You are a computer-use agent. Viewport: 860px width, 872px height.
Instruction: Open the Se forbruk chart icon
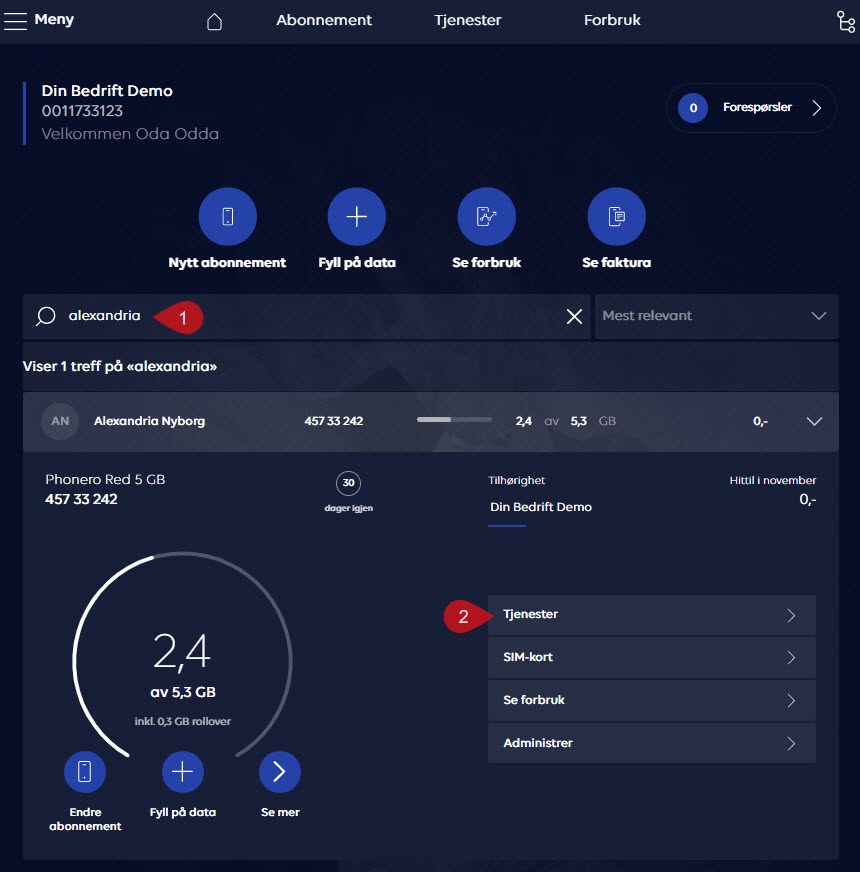(487, 216)
